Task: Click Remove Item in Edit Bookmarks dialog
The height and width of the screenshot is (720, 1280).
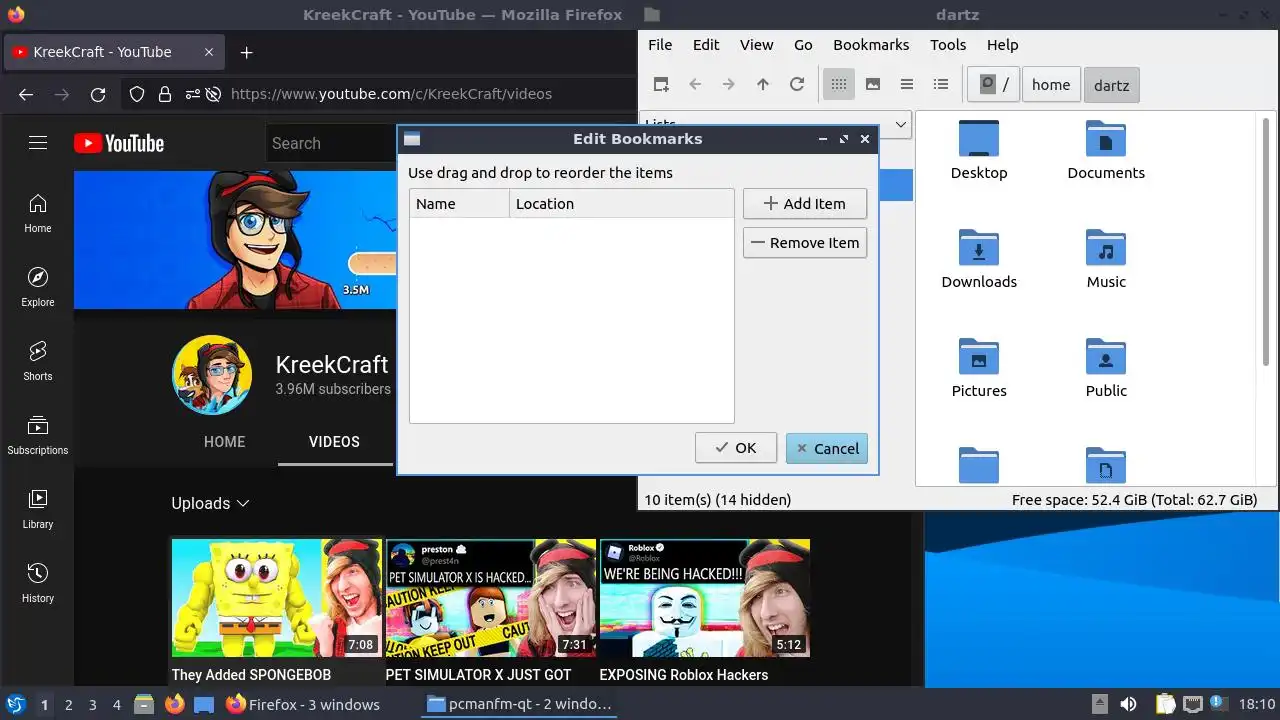Action: [x=805, y=243]
